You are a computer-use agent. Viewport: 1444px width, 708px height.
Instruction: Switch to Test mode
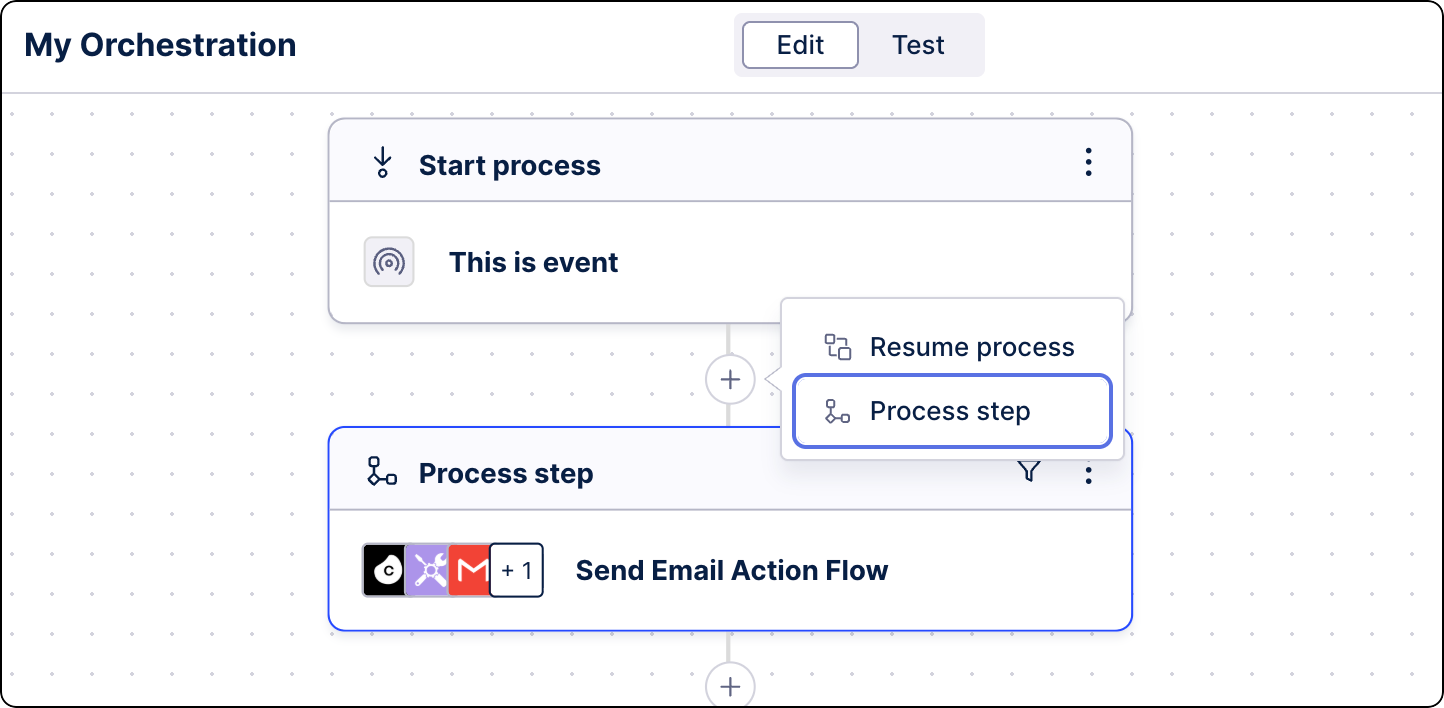tap(918, 44)
